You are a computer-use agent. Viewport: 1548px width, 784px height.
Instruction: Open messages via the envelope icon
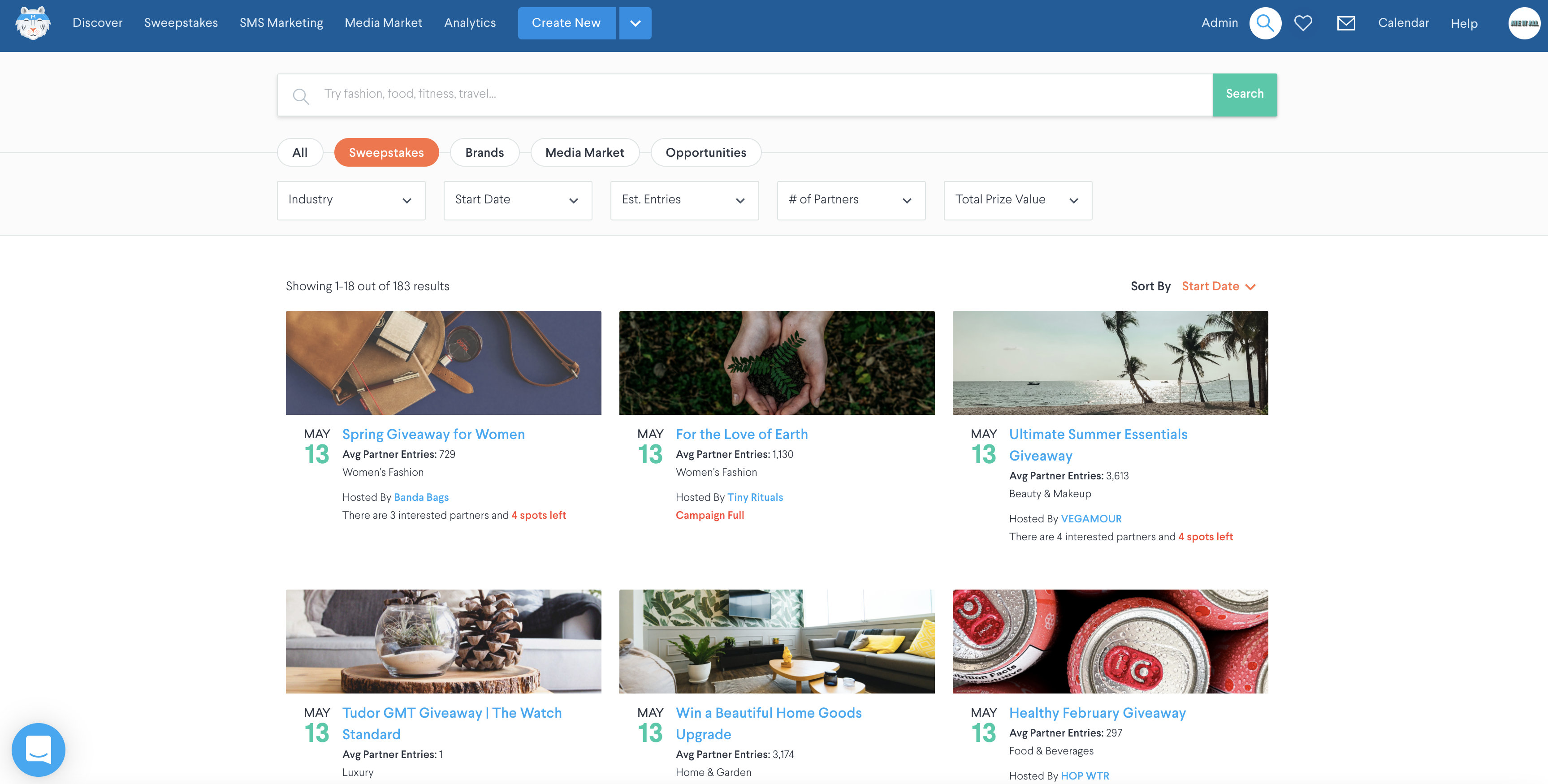tap(1346, 23)
